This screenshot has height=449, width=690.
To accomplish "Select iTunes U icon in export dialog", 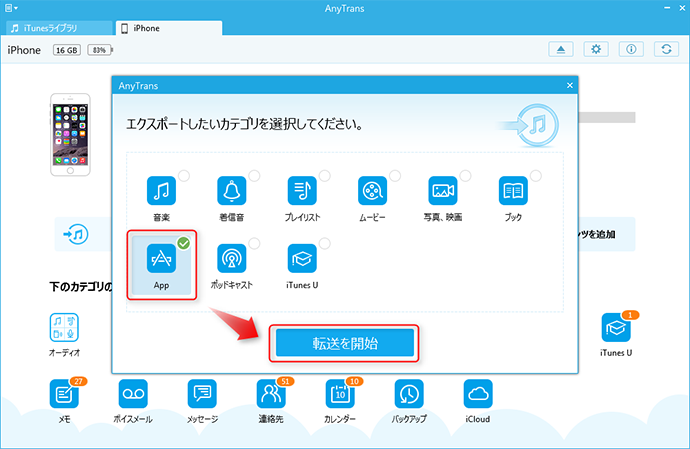I will (302, 258).
